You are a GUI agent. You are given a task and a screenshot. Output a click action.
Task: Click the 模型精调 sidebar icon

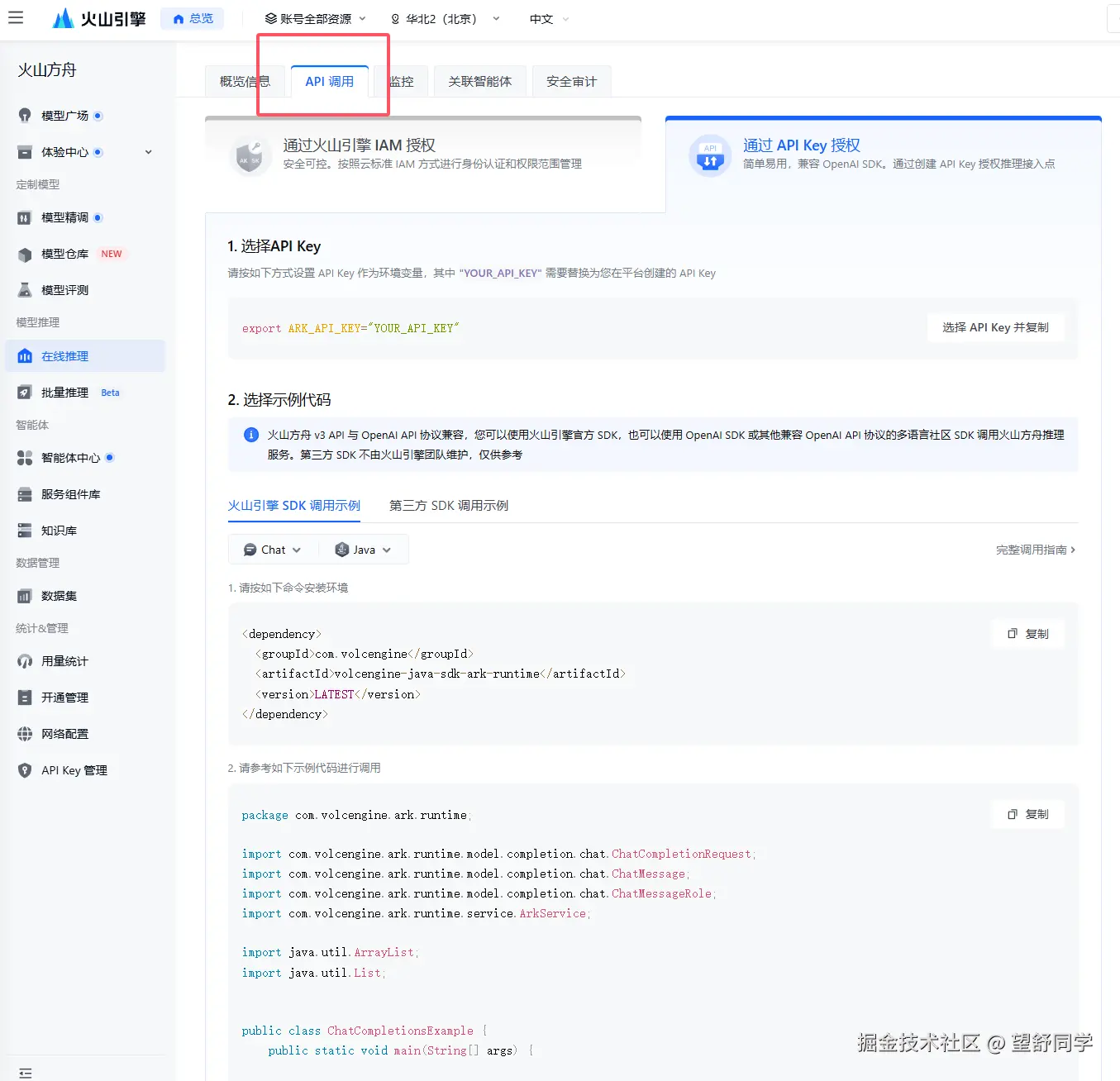pyautogui.click(x=25, y=217)
